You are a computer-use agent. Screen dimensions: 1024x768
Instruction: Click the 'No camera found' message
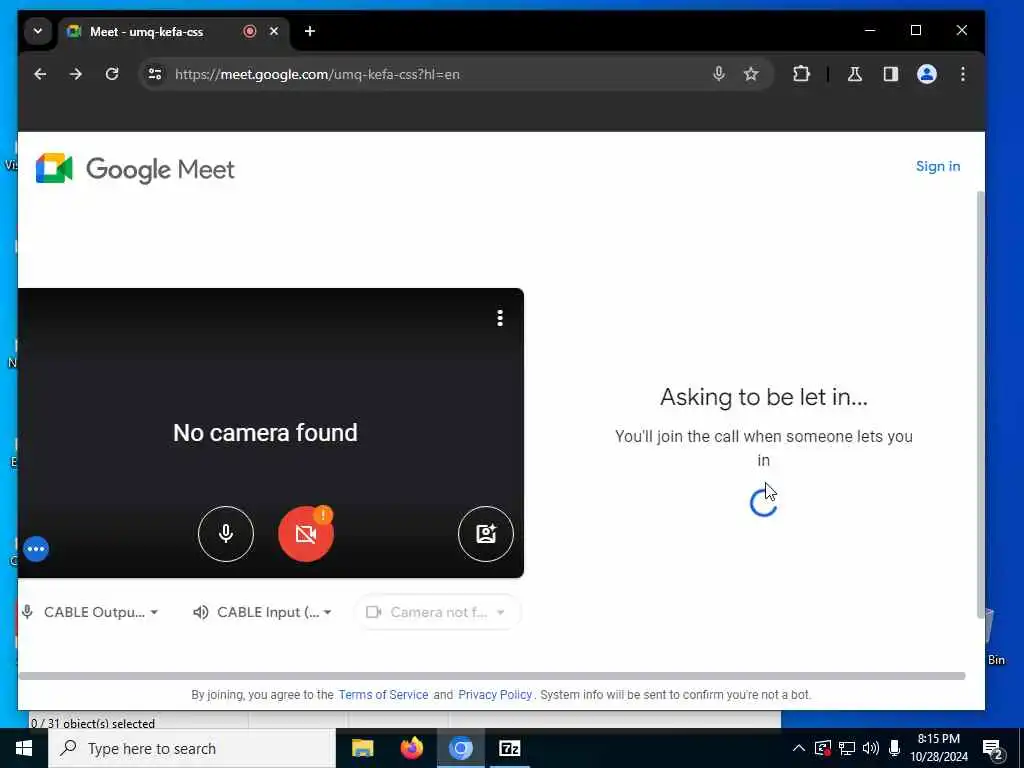(x=265, y=432)
